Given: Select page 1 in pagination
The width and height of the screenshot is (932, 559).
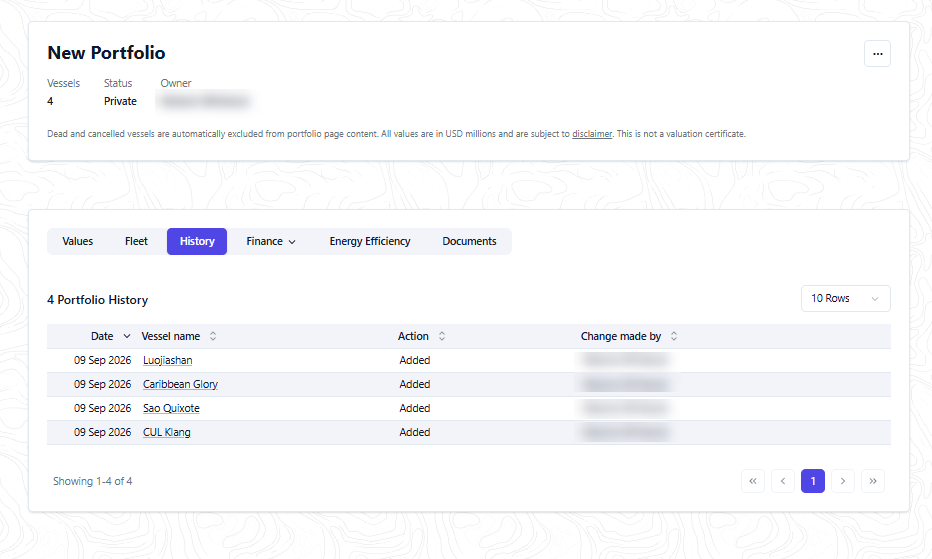Looking at the screenshot, I should 813,481.
